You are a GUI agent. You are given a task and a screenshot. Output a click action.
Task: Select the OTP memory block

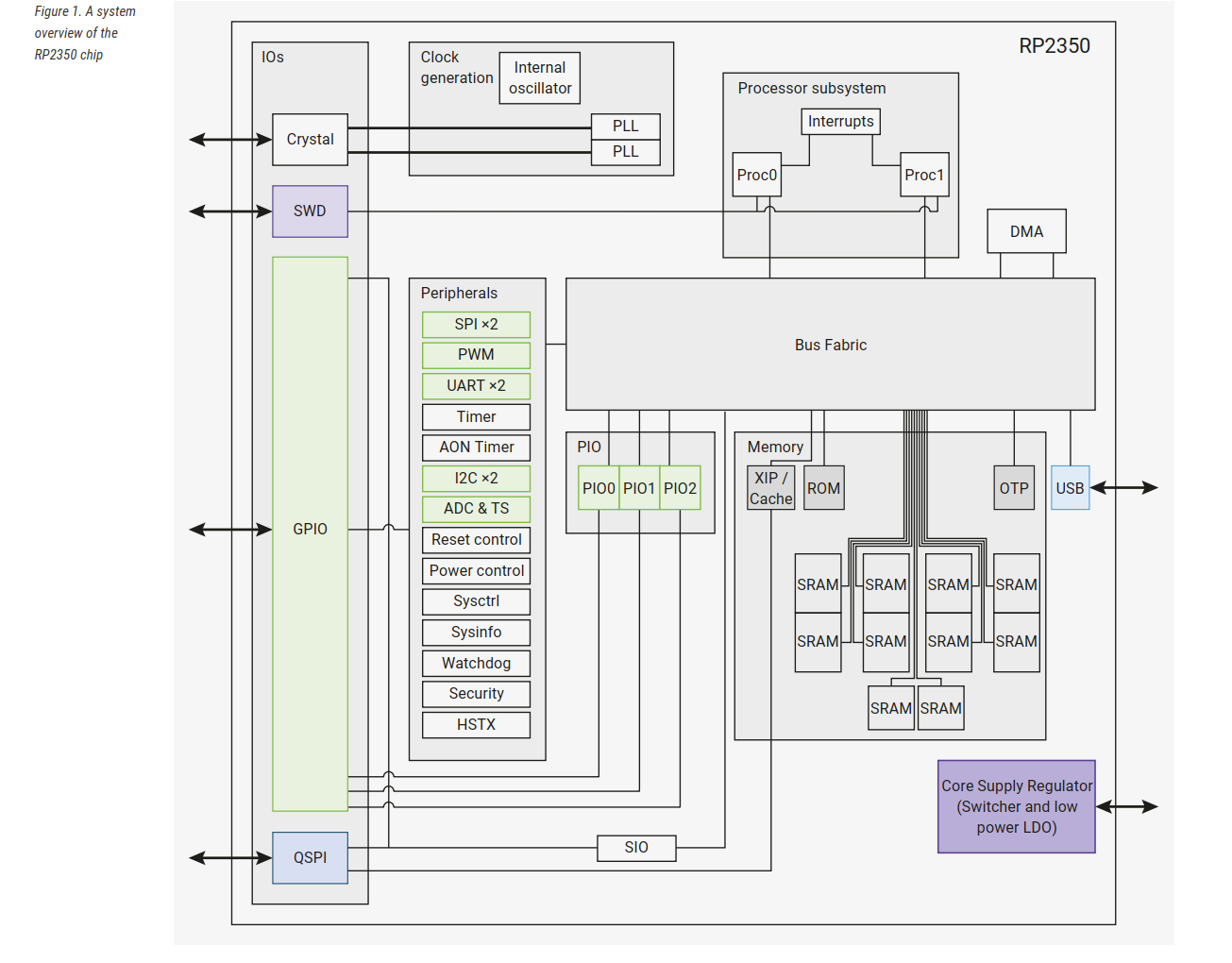pyautogui.click(x=1014, y=488)
